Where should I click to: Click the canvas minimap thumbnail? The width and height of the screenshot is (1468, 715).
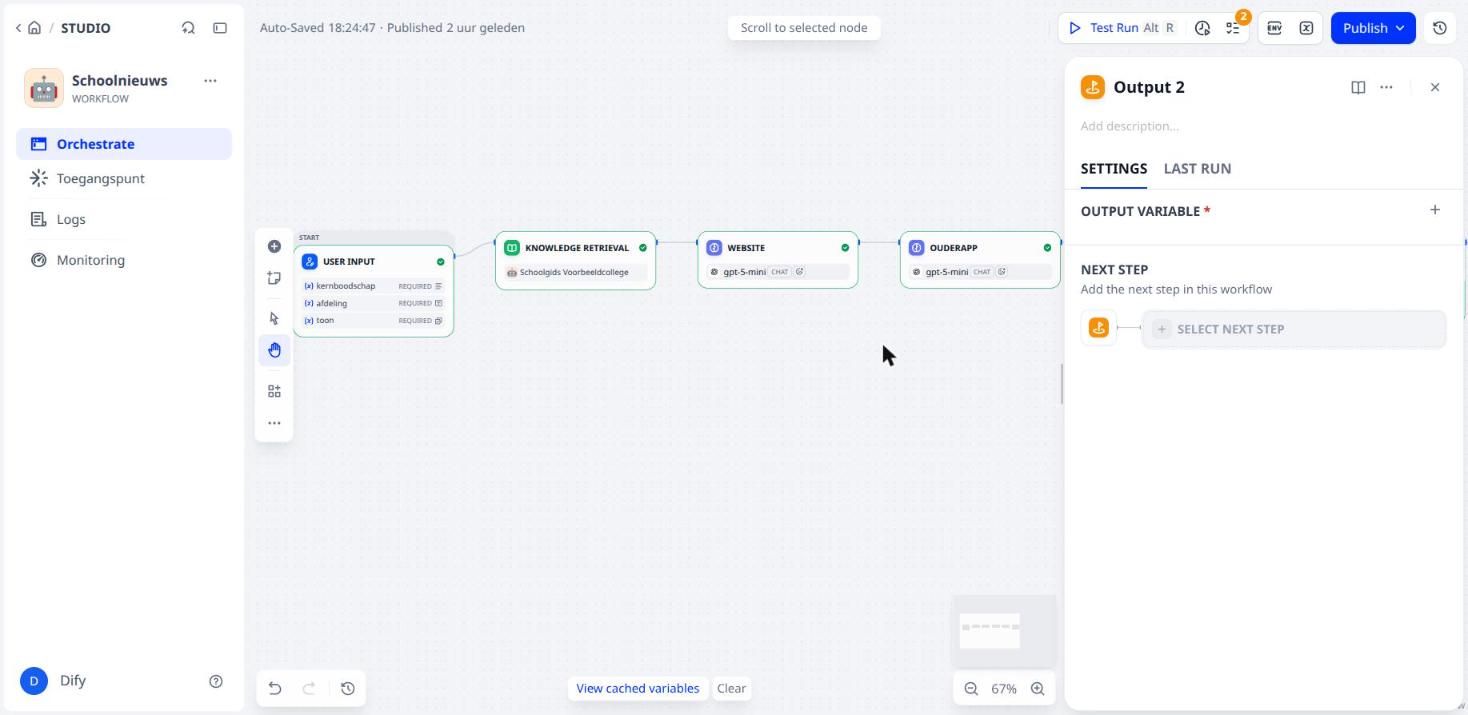[1004, 631]
